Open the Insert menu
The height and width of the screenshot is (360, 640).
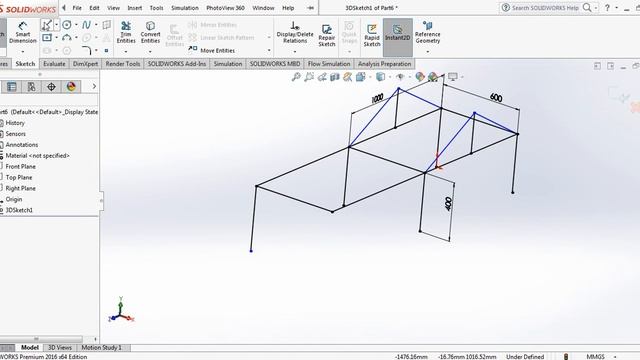coord(135,8)
